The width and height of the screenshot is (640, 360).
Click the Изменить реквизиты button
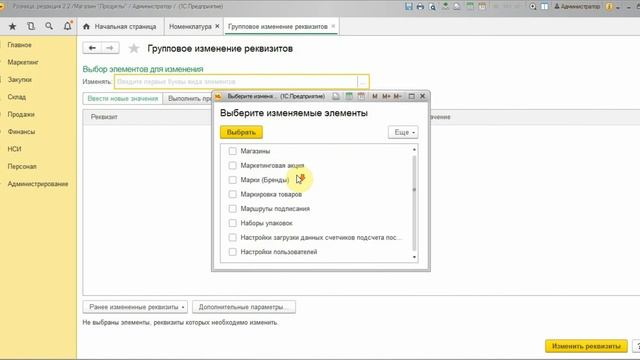pyautogui.click(x=586, y=346)
